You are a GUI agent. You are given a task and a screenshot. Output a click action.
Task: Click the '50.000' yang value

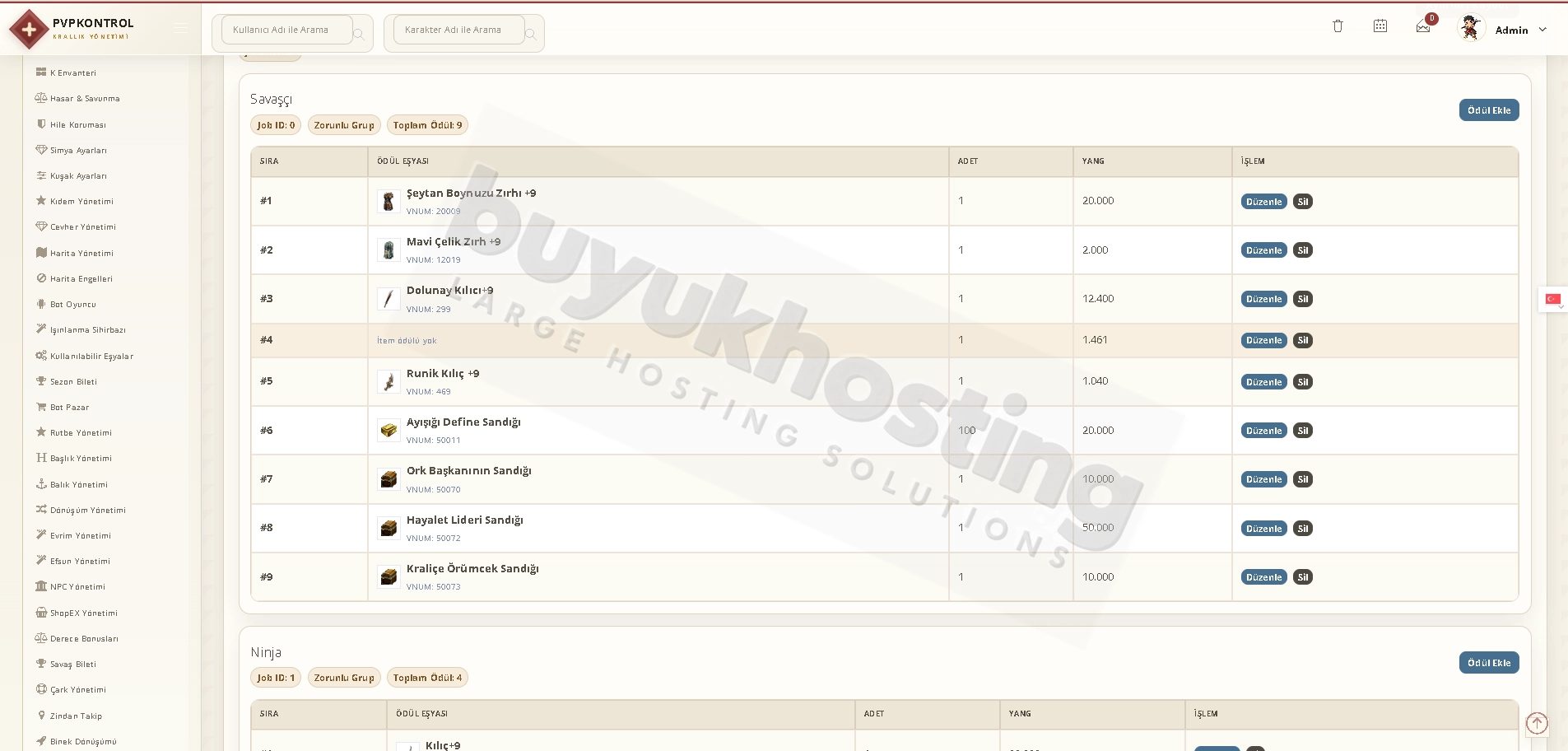pos(1098,528)
